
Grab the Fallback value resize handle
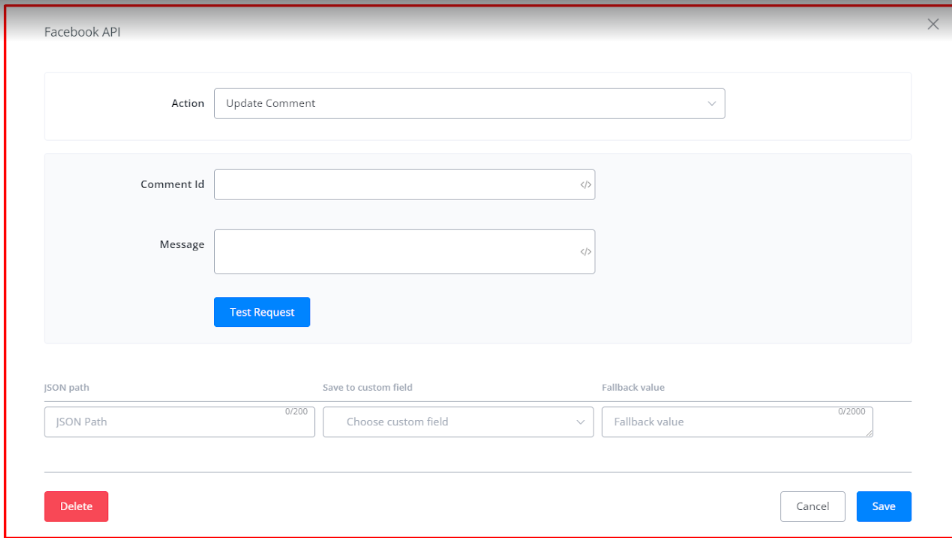(x=869, y=433)
